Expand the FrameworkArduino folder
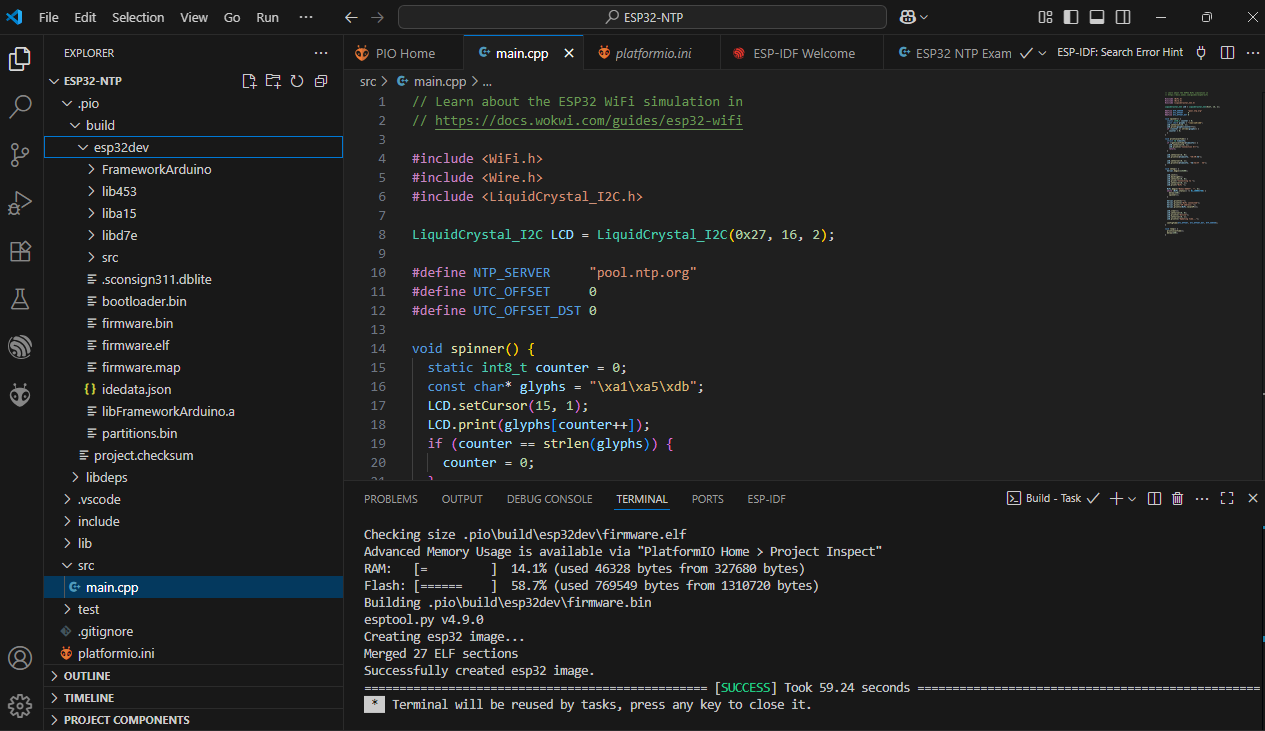The image size is (1265, 731). pyautogui.click(x=156, y=169)
